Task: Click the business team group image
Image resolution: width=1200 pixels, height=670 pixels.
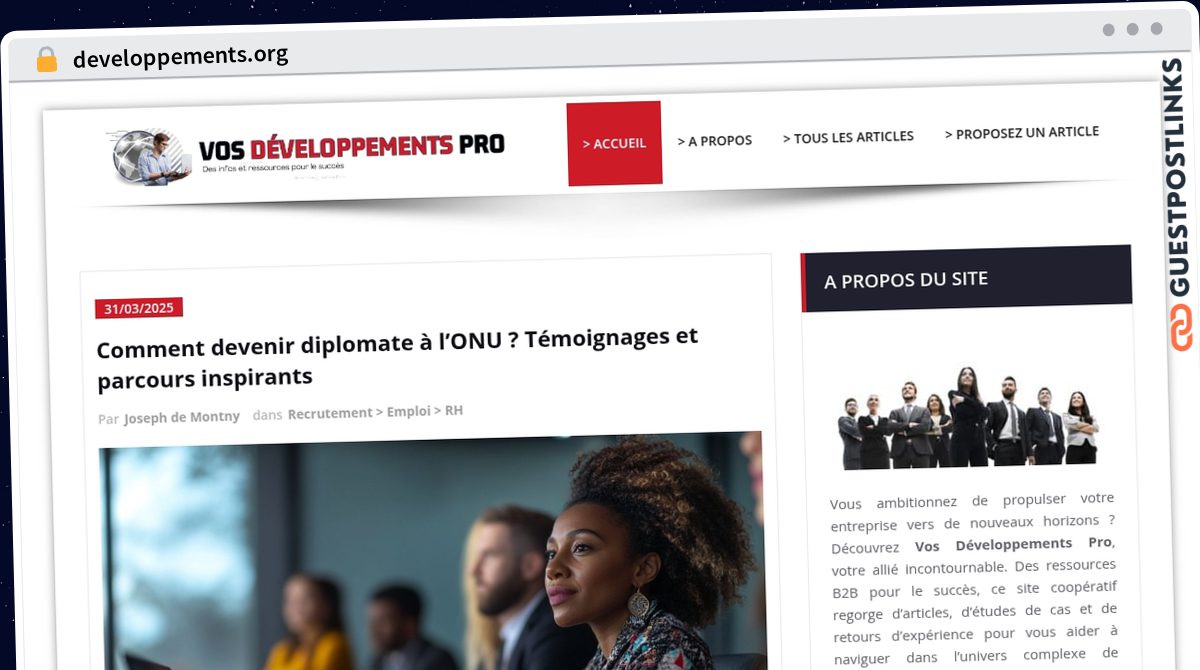Action: coord(968,416)
